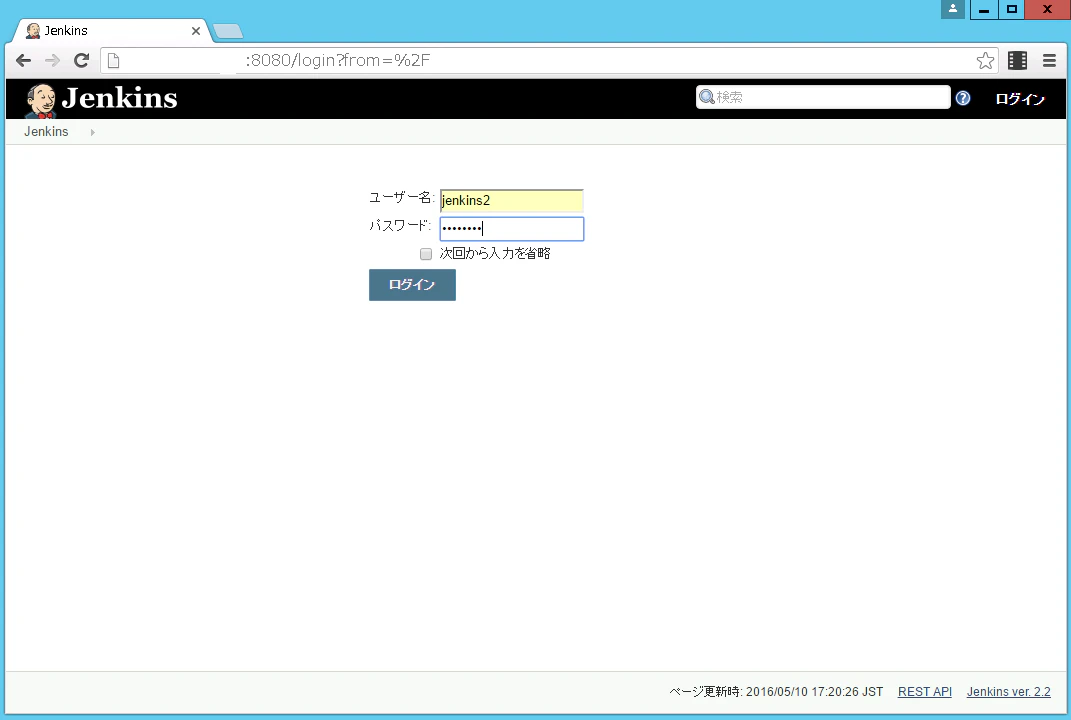Focus the ユーザー名 input field
Screen dimensions: 1071x720
pyautogui.click(x=512, y=201)
